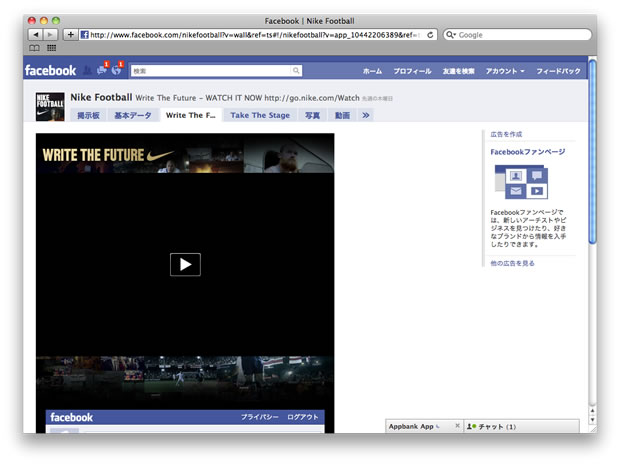The image size is (620, 465).
Task: Click the scrollbar down arrow
Action: pyautogui.click(x=592, y=420)
